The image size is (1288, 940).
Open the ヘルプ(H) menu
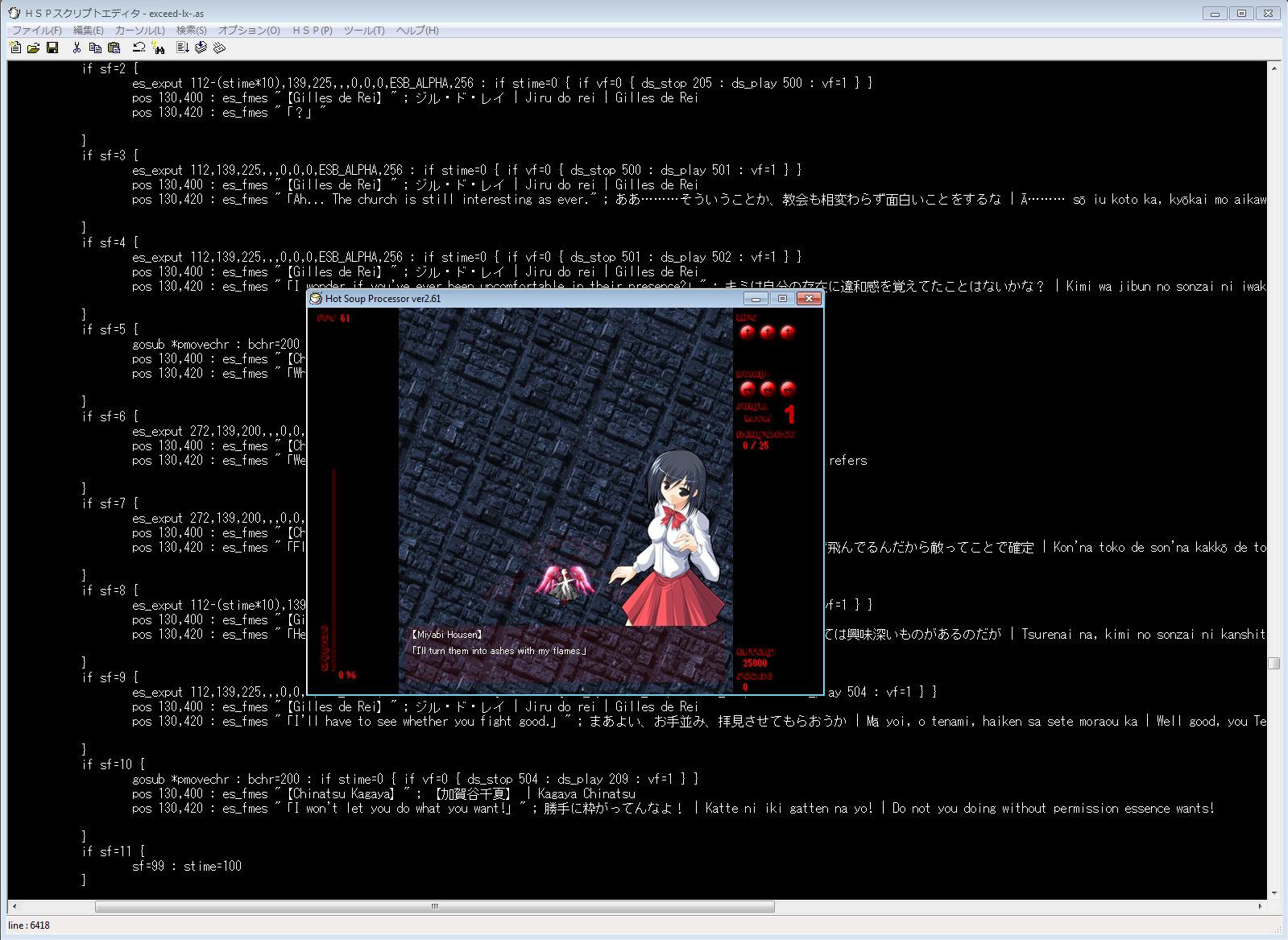[417, 31]
